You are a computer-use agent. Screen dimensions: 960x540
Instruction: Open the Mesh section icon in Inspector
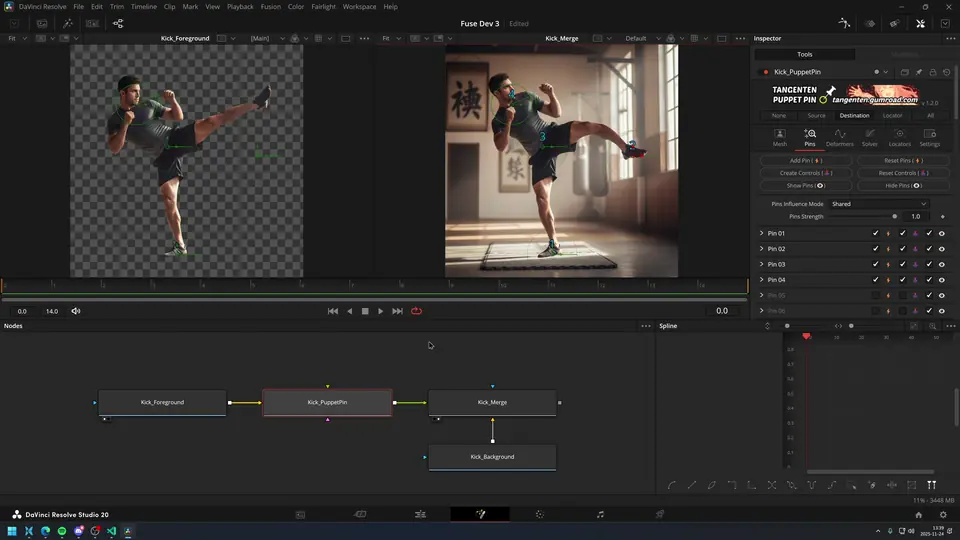pyautogui.click(x=780, y=134)
